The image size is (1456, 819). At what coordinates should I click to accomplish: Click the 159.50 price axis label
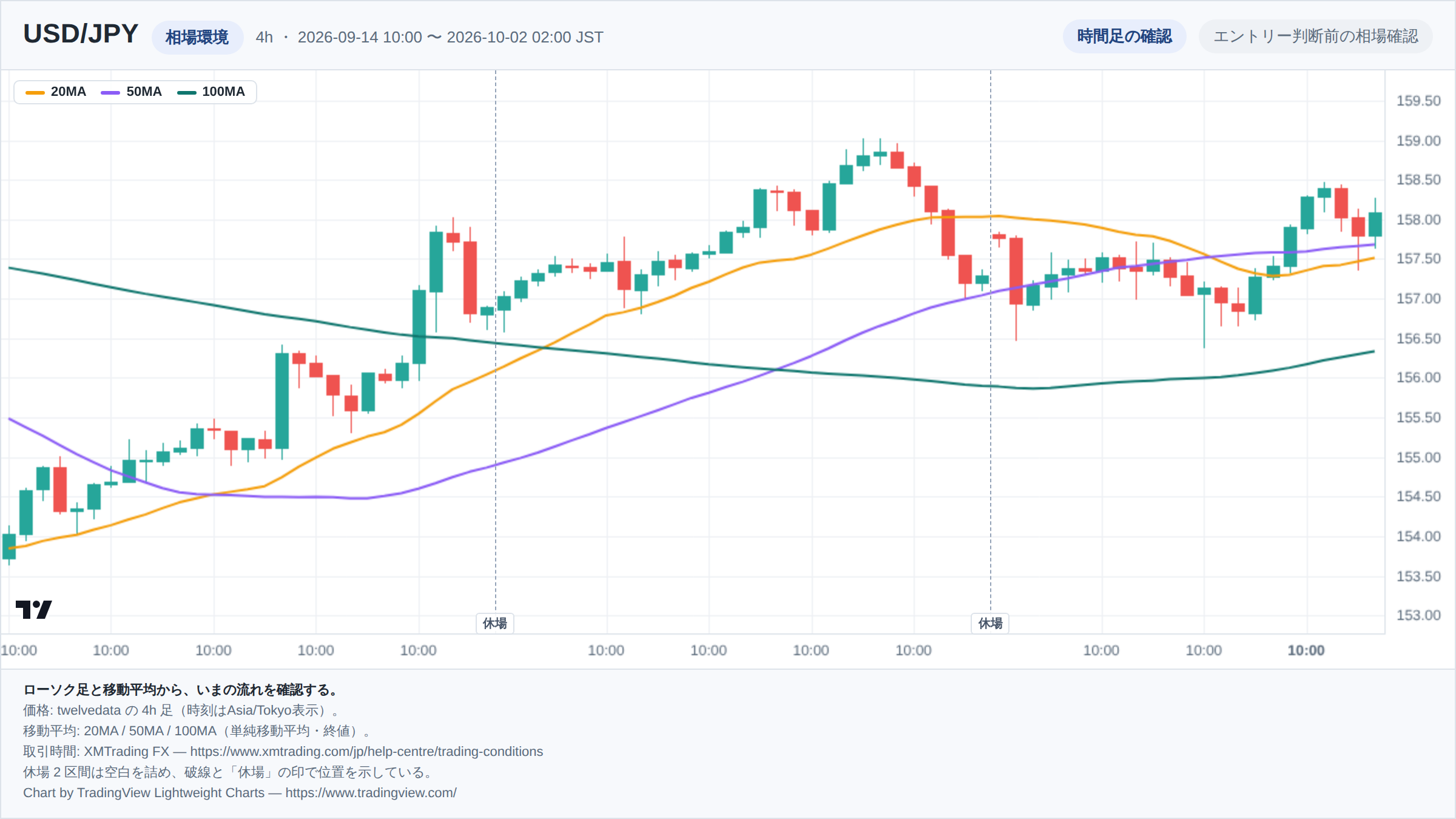click(x=1418, y=101)
